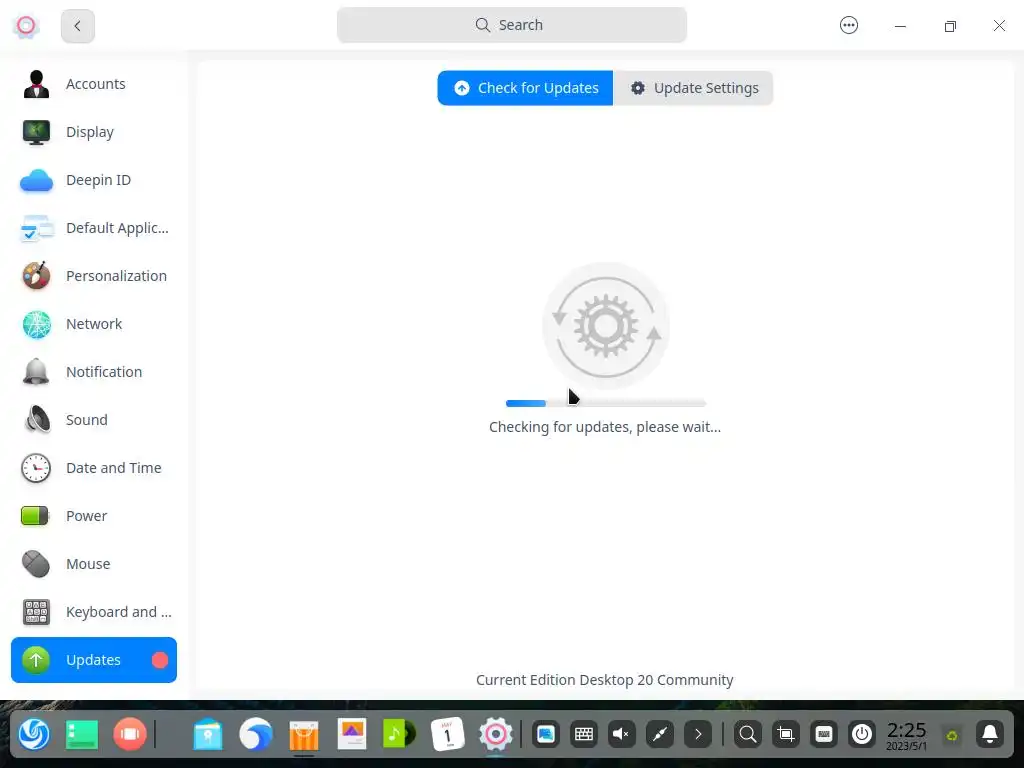Image resolution: width=1024 pixels, height=768 pixels.
Task: Switch to Update Settings tab
Action: click(x=693, y=88)
